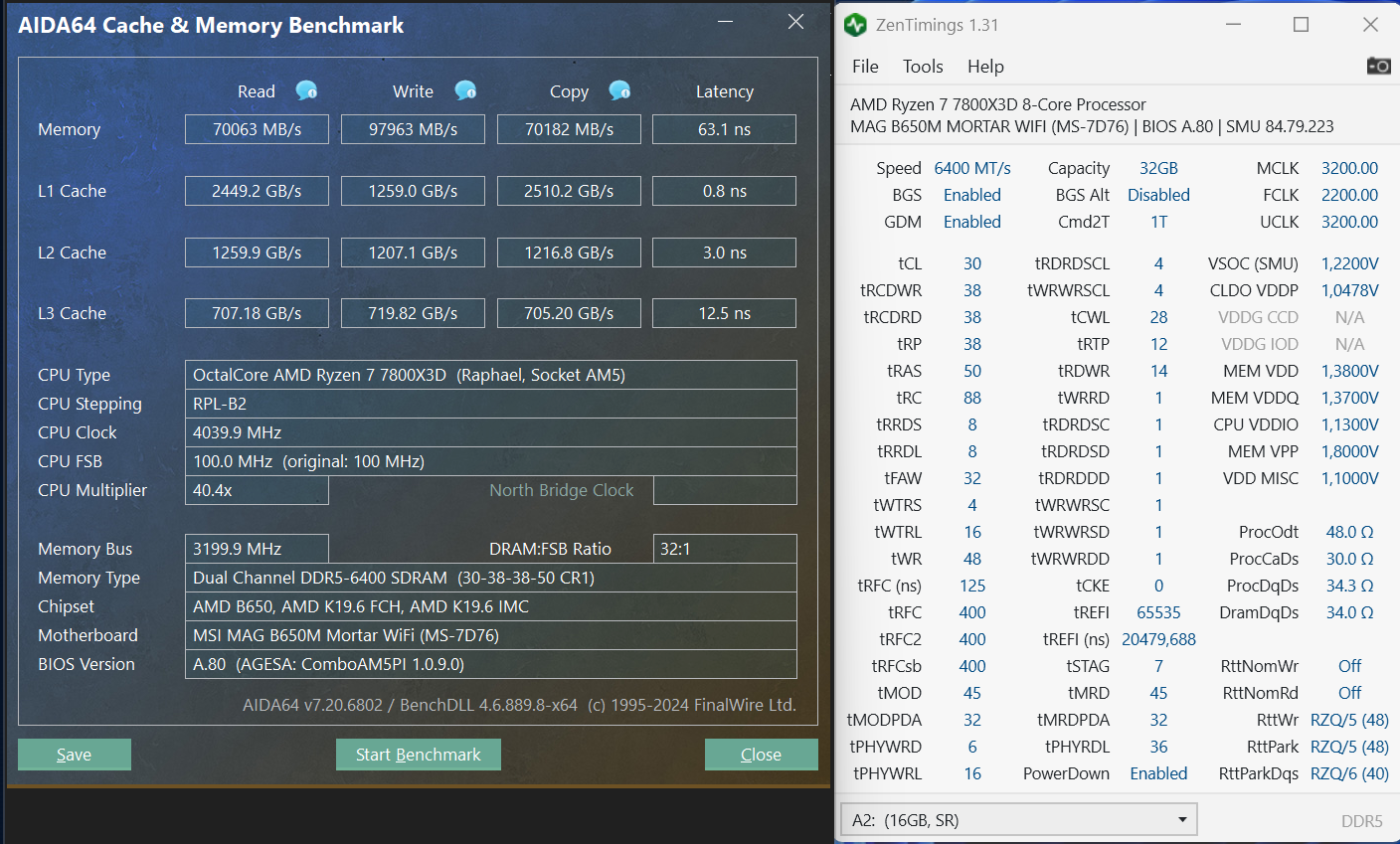Click the tREFI (ns) value 20479,688
This screenshot has width=1400, height=844.
[1158, 639]
